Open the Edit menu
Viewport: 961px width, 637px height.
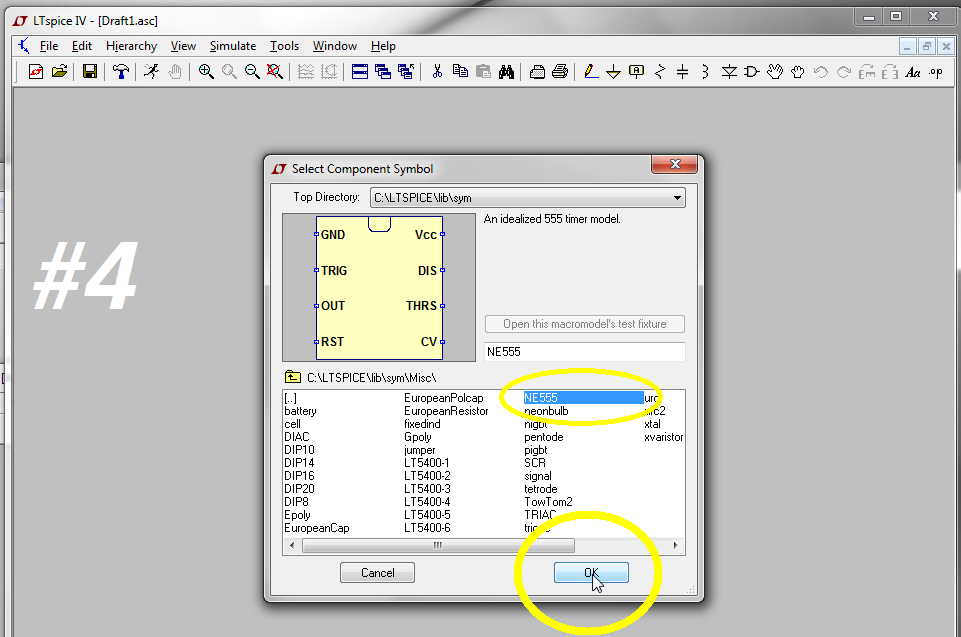[82, 46]
